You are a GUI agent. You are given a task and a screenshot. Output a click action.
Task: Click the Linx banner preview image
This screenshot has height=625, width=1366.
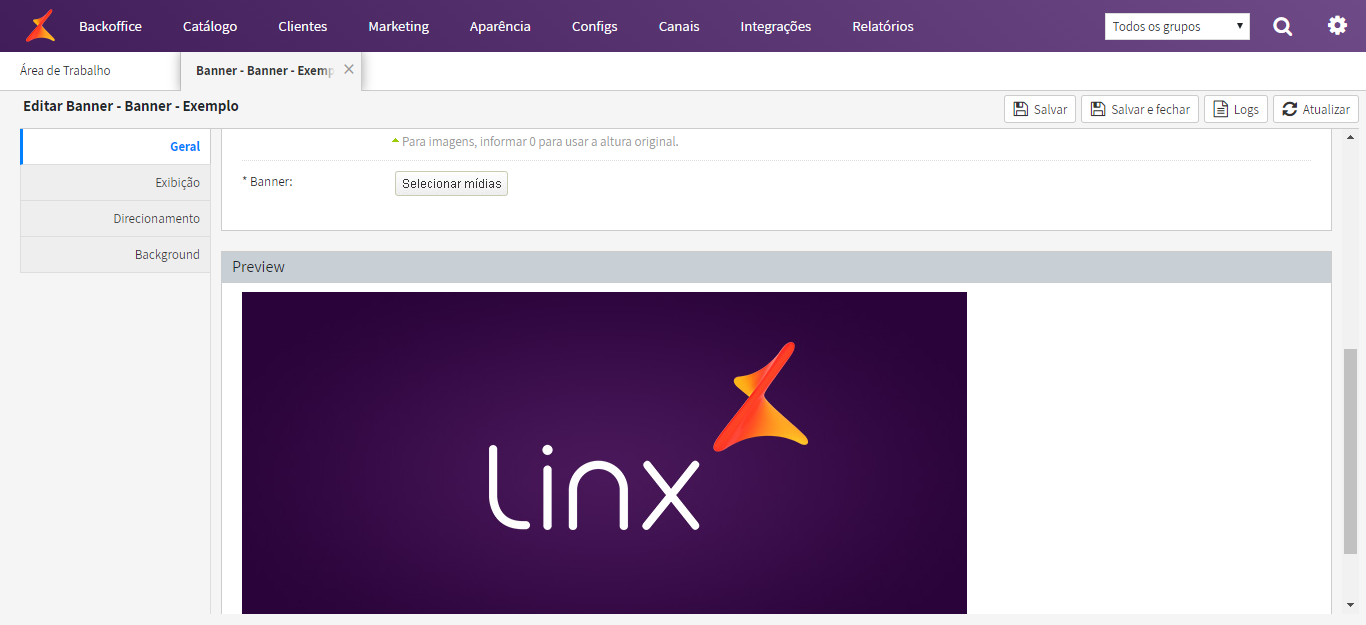click(604, 452)
